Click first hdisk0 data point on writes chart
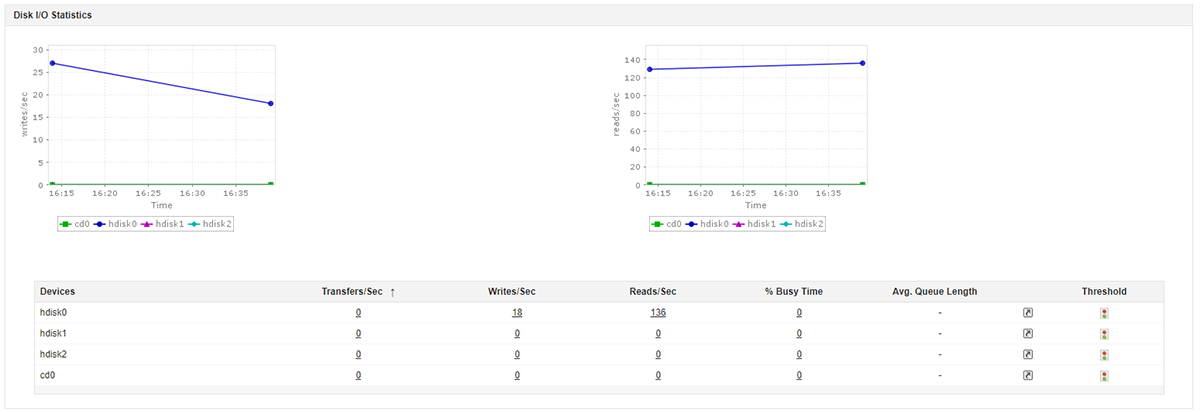The width and height of the screenshot is (1200, 412). [52, 63]
